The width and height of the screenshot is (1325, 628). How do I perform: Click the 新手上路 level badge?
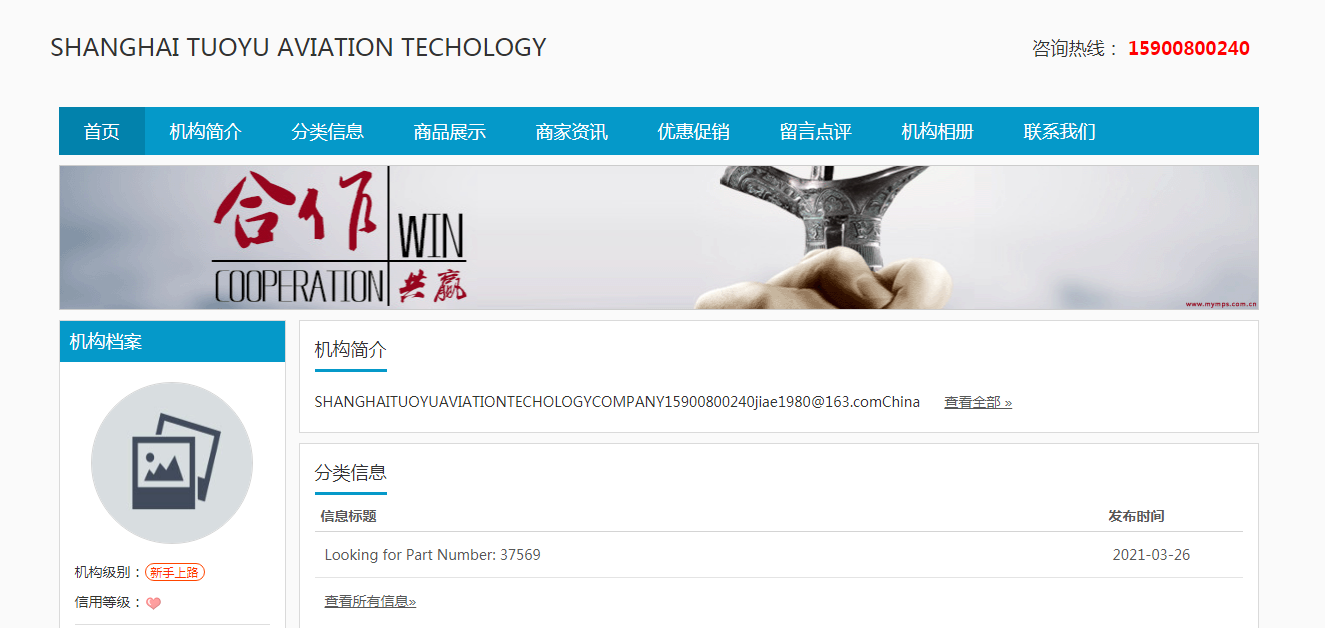(x=175, y=572)
